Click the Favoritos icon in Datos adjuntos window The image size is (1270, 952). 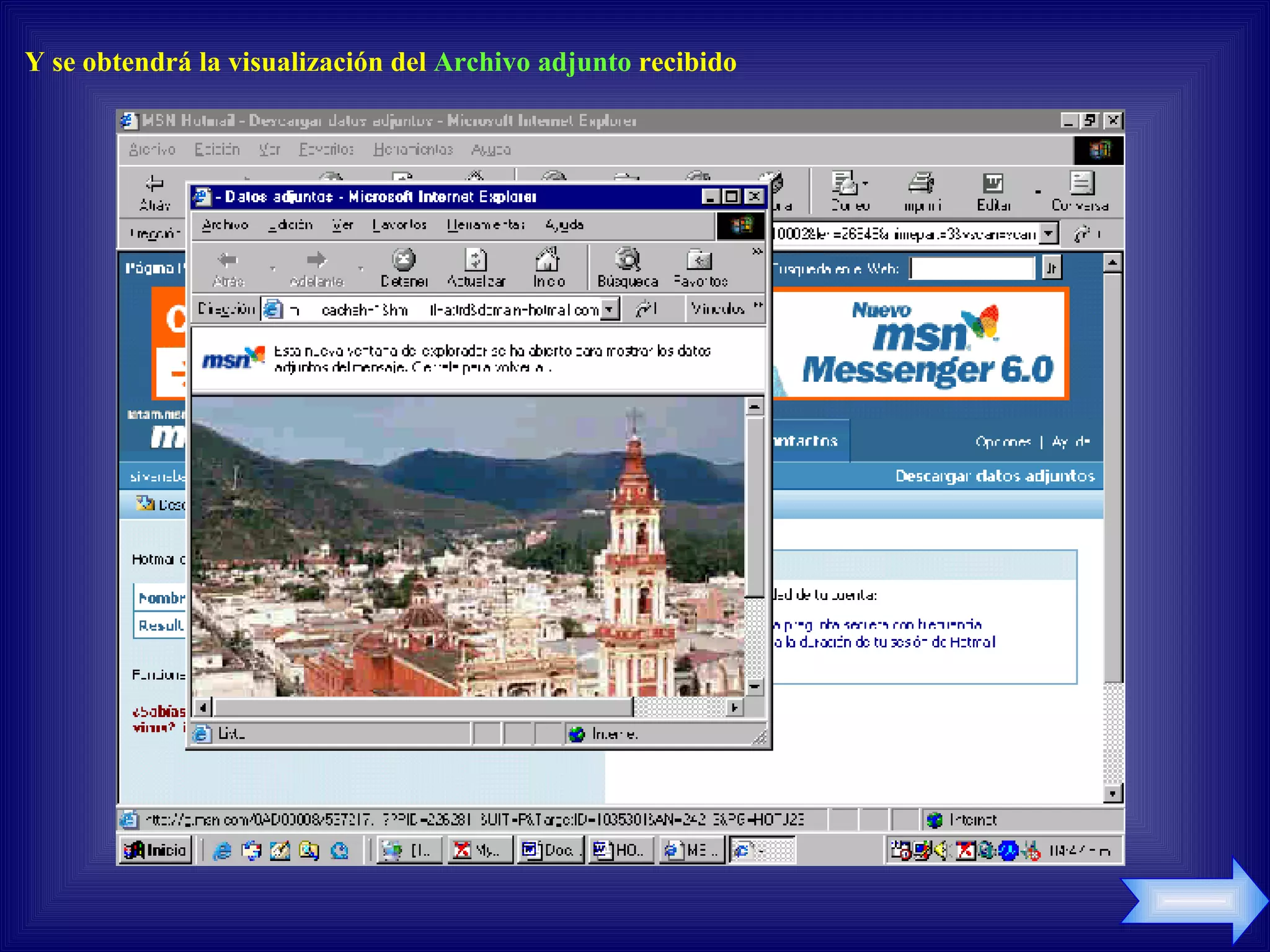pos(699,260)
